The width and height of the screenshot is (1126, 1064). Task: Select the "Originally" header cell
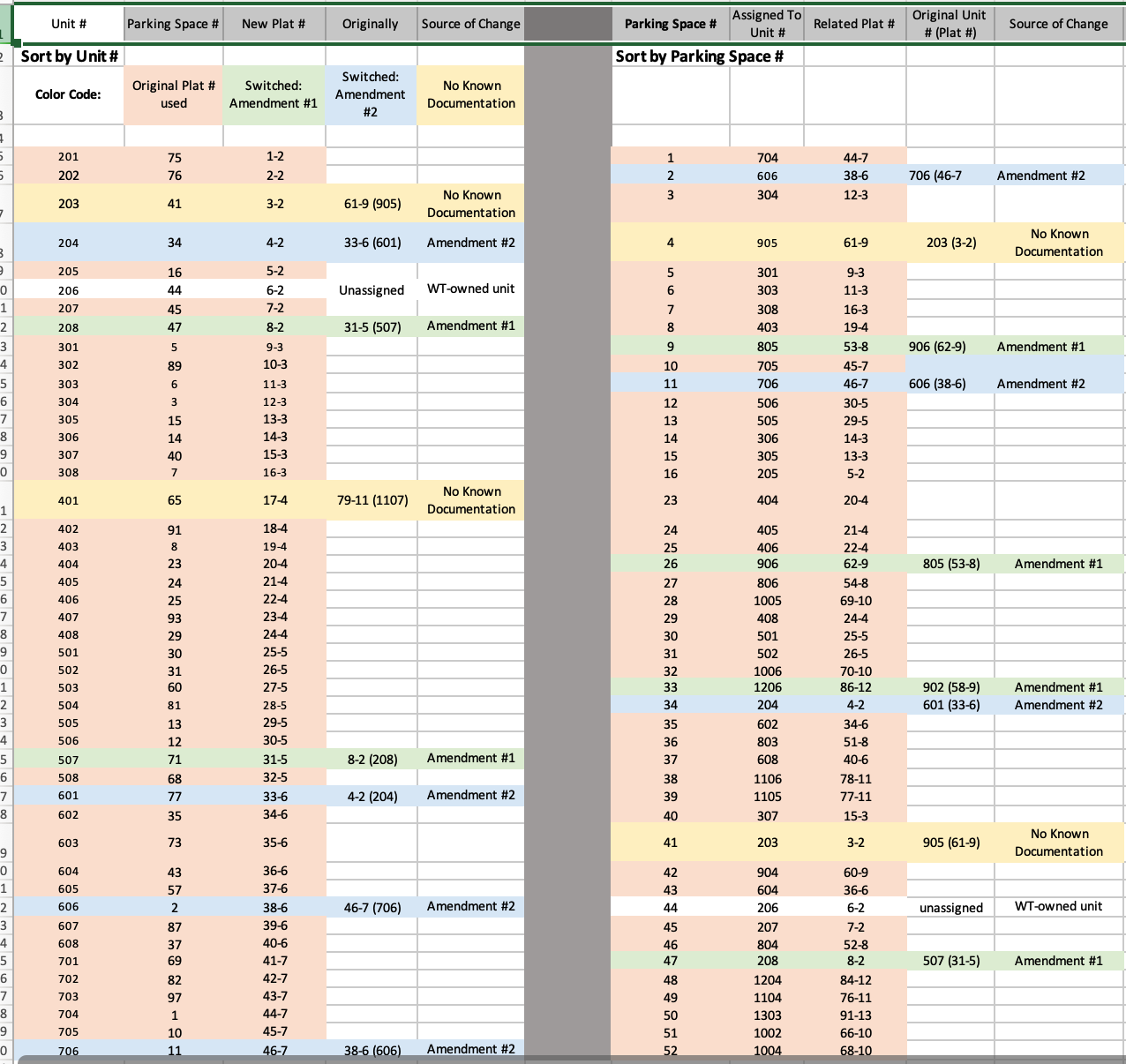pyautogui.click(x=371, y=24)
